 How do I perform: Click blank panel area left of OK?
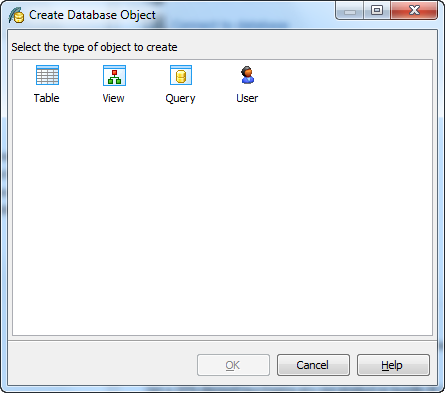tap(102, 365)
